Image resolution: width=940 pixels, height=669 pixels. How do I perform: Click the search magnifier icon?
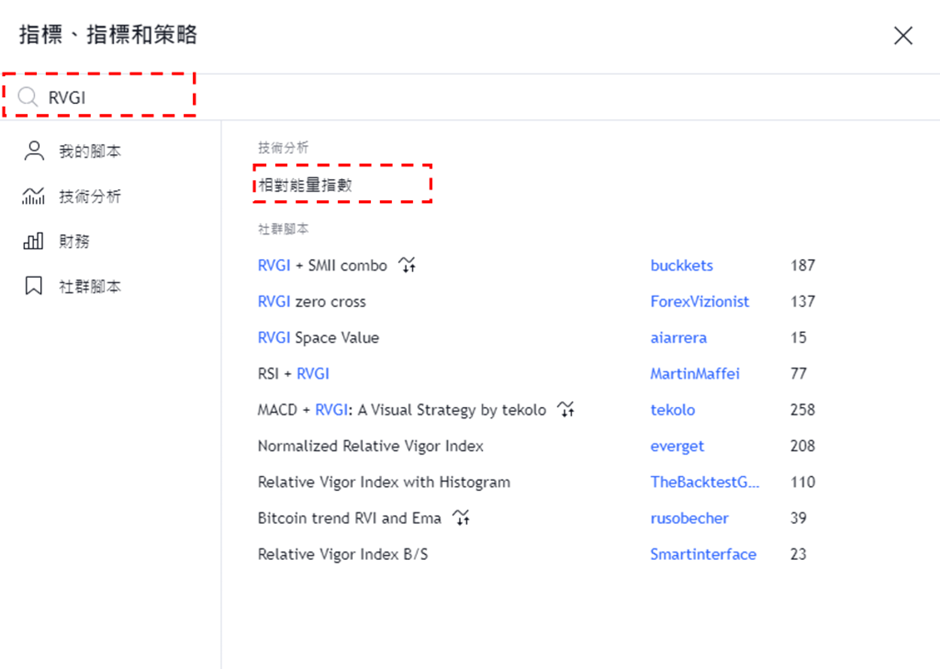28,97
